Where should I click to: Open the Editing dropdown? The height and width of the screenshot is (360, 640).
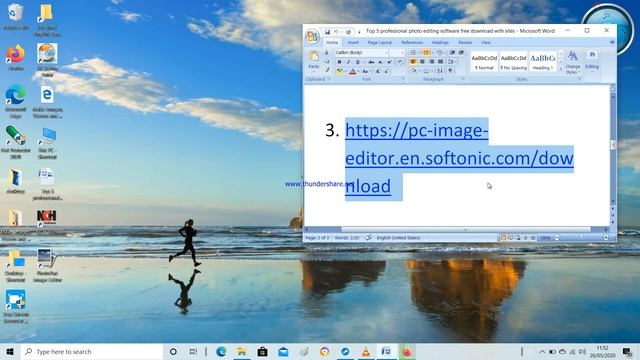point(592,62)
